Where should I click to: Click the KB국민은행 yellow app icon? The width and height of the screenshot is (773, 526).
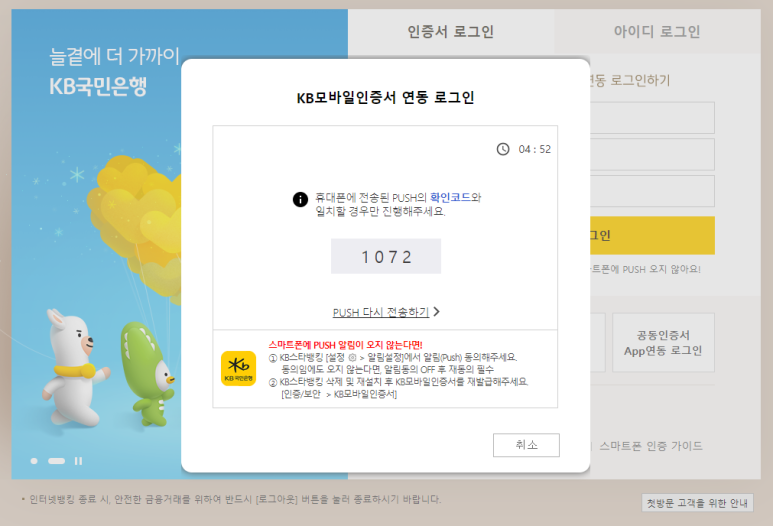[239, 368]
